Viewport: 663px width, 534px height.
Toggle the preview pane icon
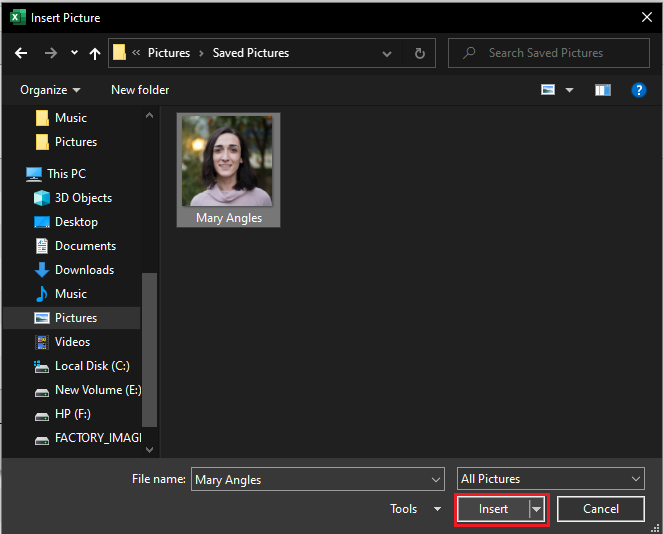(602, 90)
